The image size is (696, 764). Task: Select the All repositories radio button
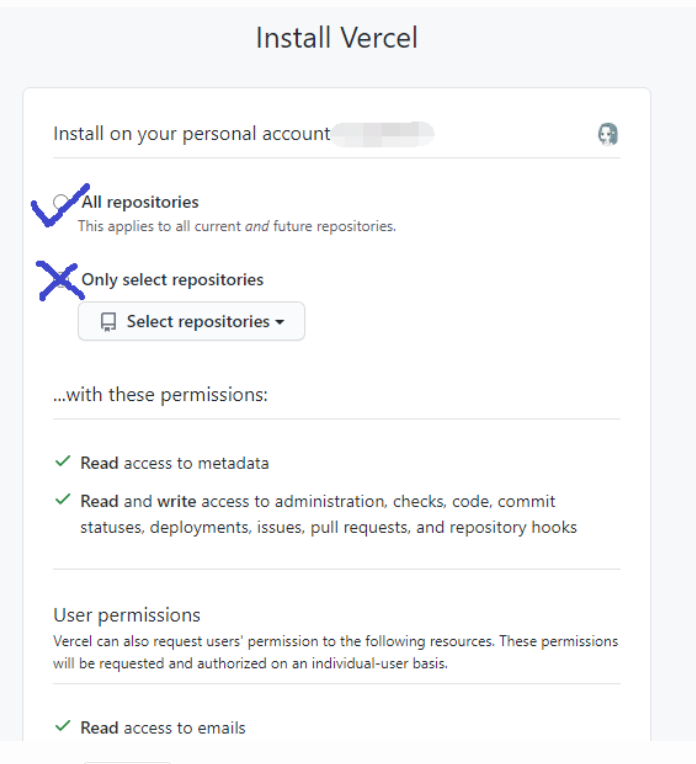(x=62, y=202)
